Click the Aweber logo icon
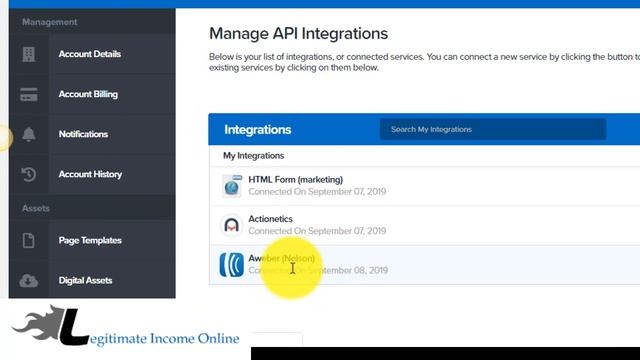 231,264
